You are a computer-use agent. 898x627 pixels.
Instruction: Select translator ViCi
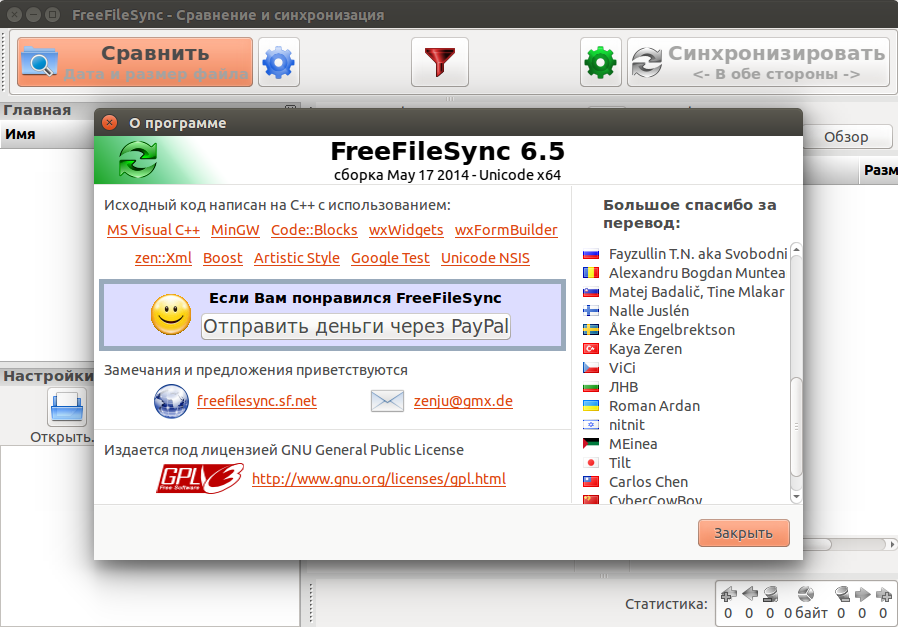622,368
